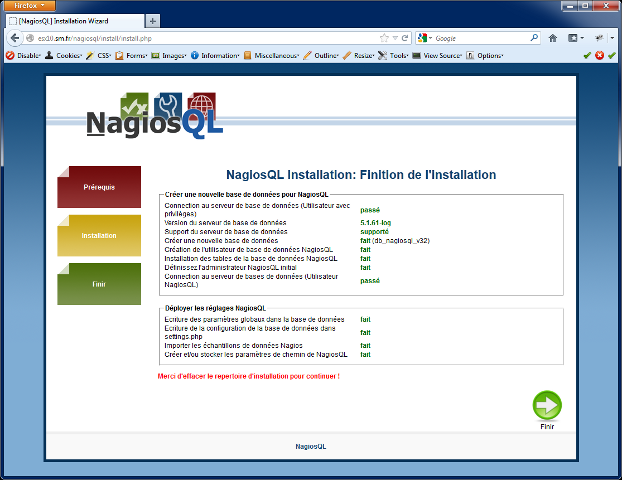Click the NagiosQL footer link
This screenshot has height=480, width=622.
(x=311, y=446)
